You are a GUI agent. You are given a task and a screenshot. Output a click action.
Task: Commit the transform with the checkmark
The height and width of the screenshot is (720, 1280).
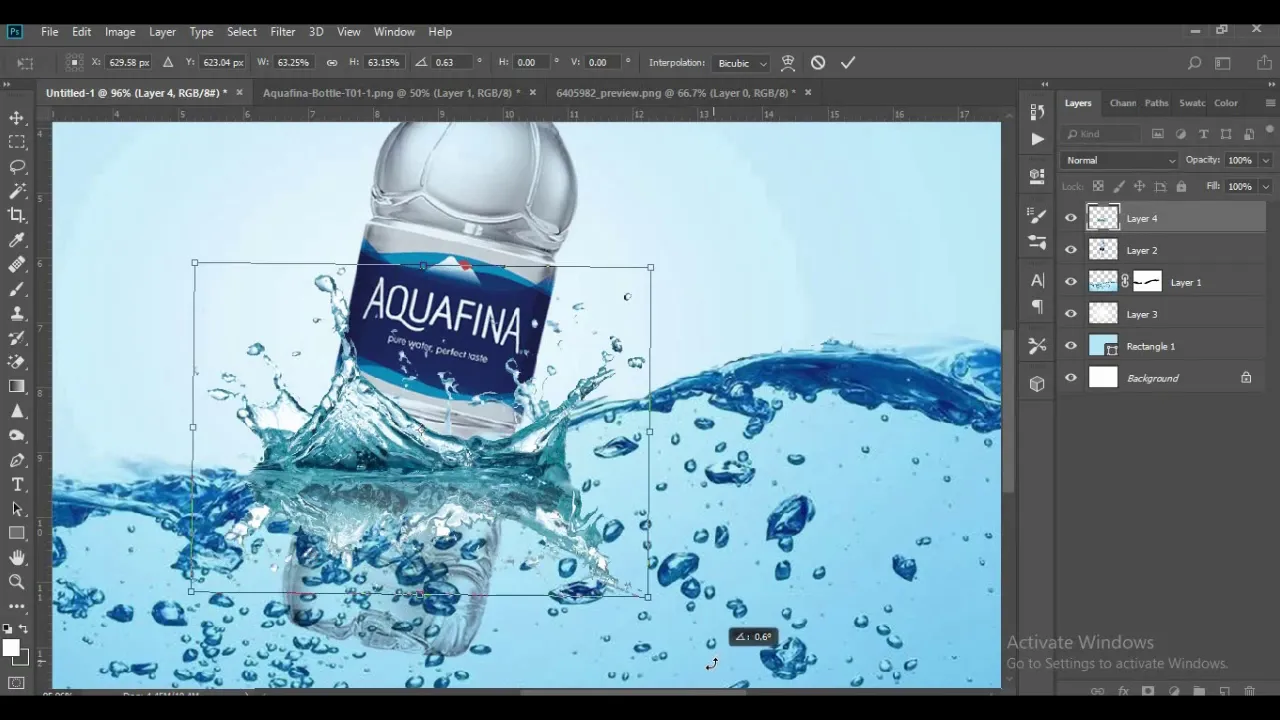pos(848,62)
